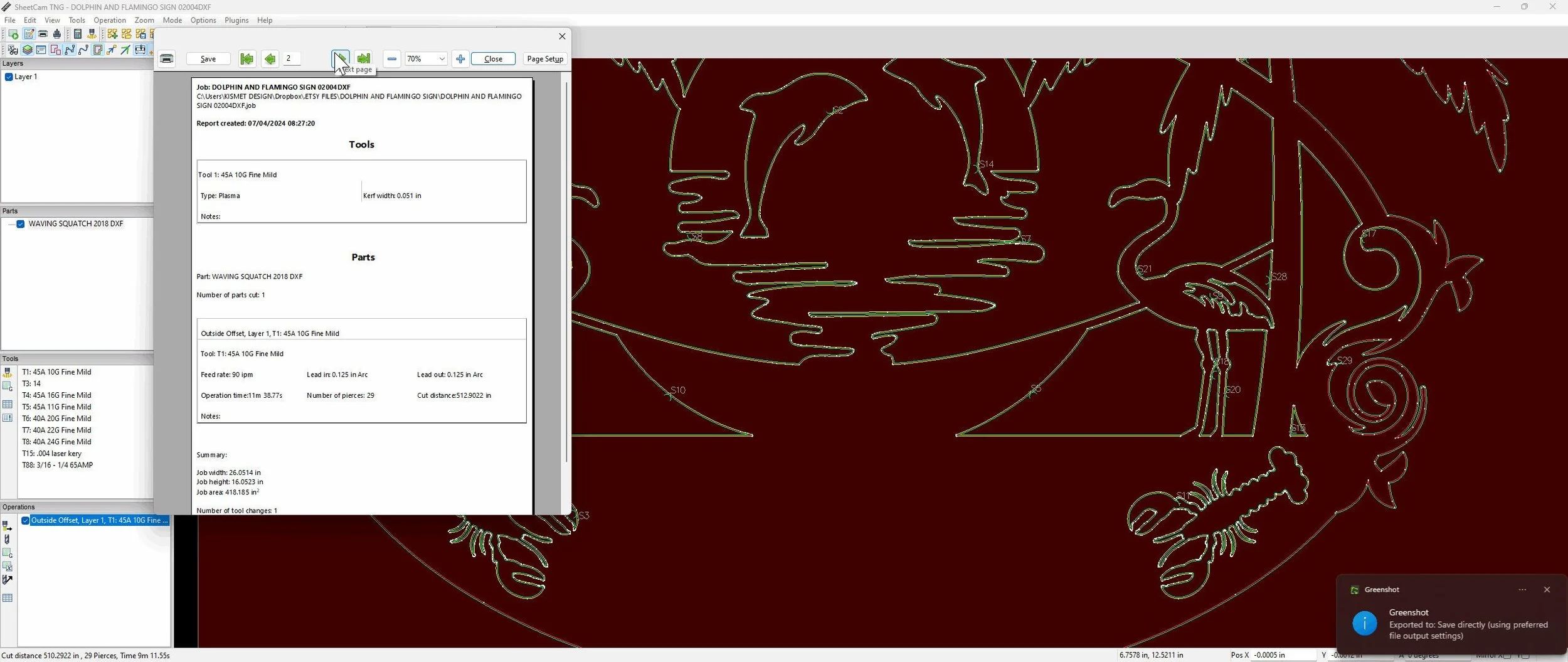
Task: Select tool T88: 3/16 - 1/4 65AMP
Action: point(58,465)
